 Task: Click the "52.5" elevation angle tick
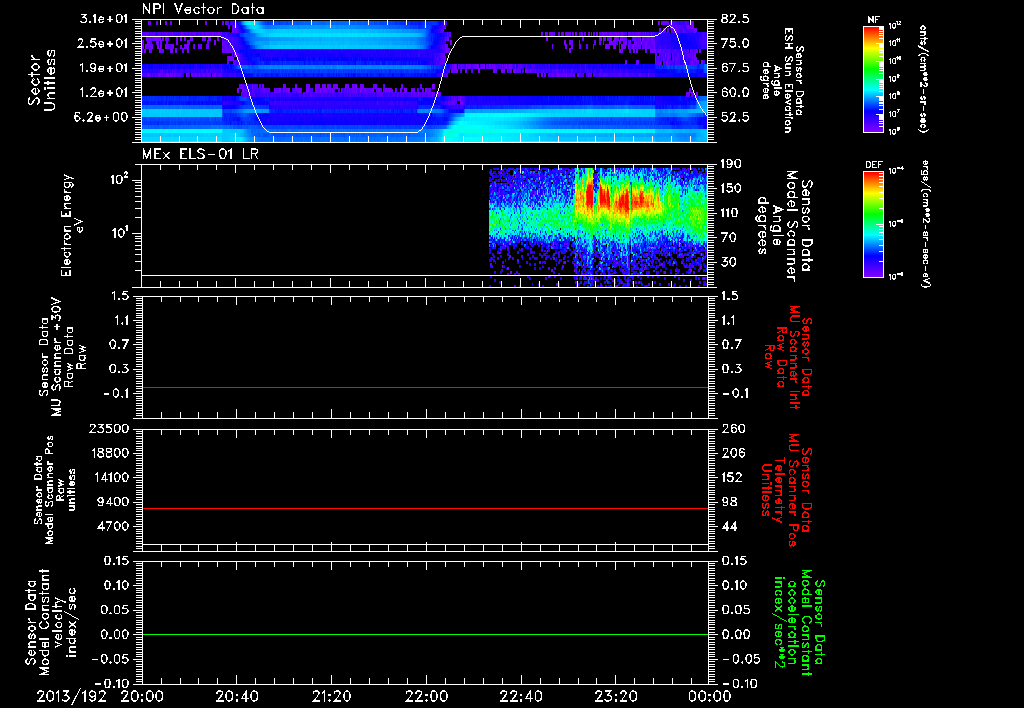(x=735, y=118)
